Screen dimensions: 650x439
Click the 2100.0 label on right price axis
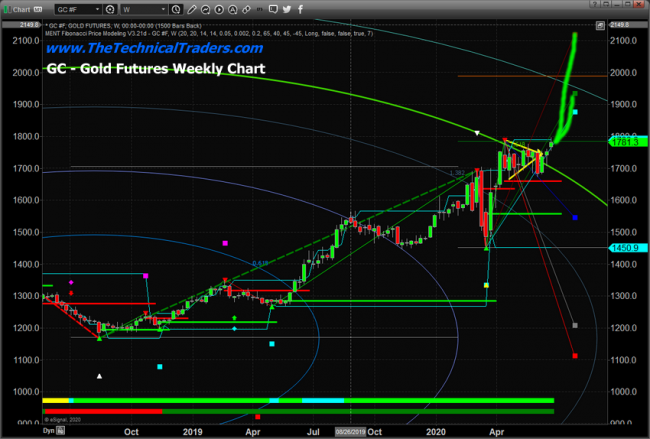623,41
